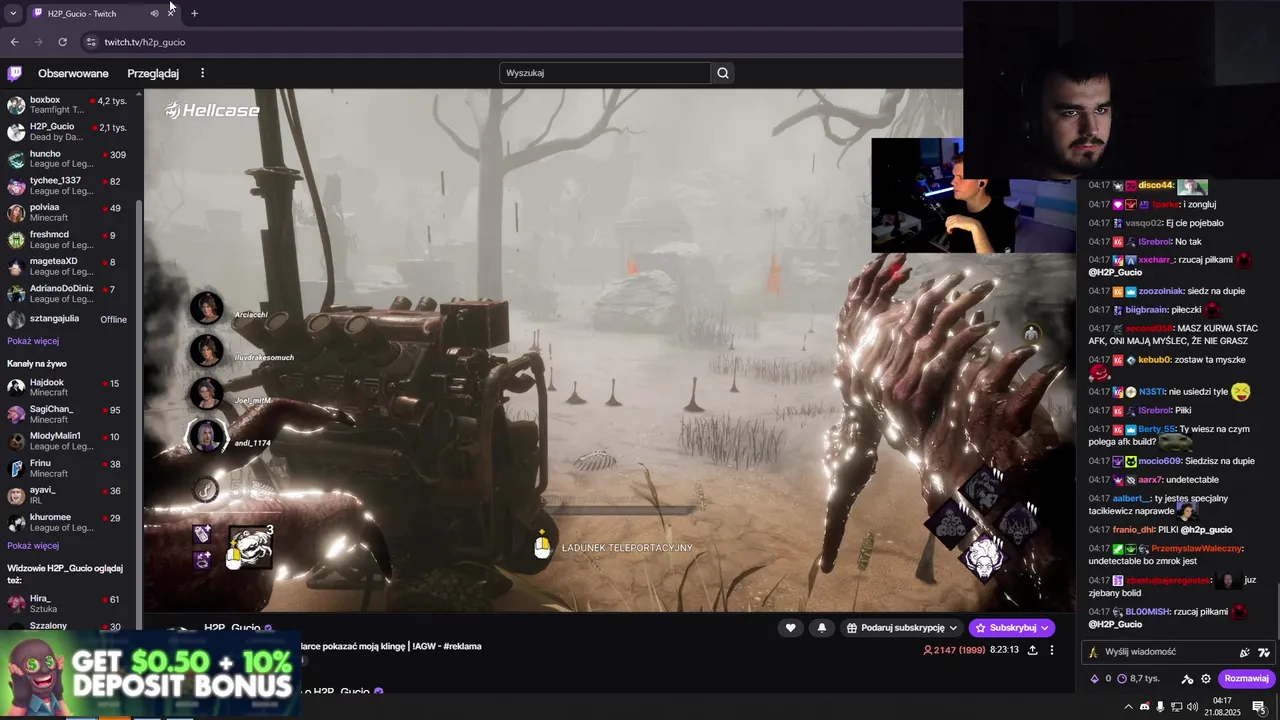Open polviaa channel in sidebar
Viewport: 1280px width, 720px height.
pyautogui.click(x=68, y=213)
